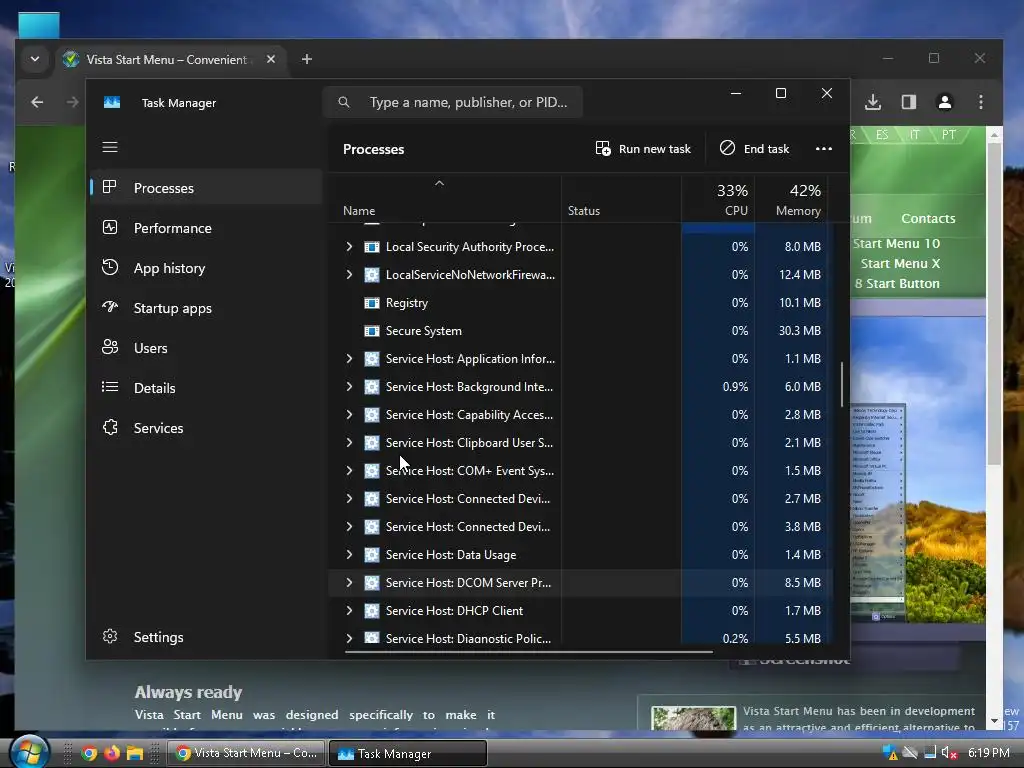1024x768 pixels.
Task: Select the Registry process row
Action: [x=581, y=302]
